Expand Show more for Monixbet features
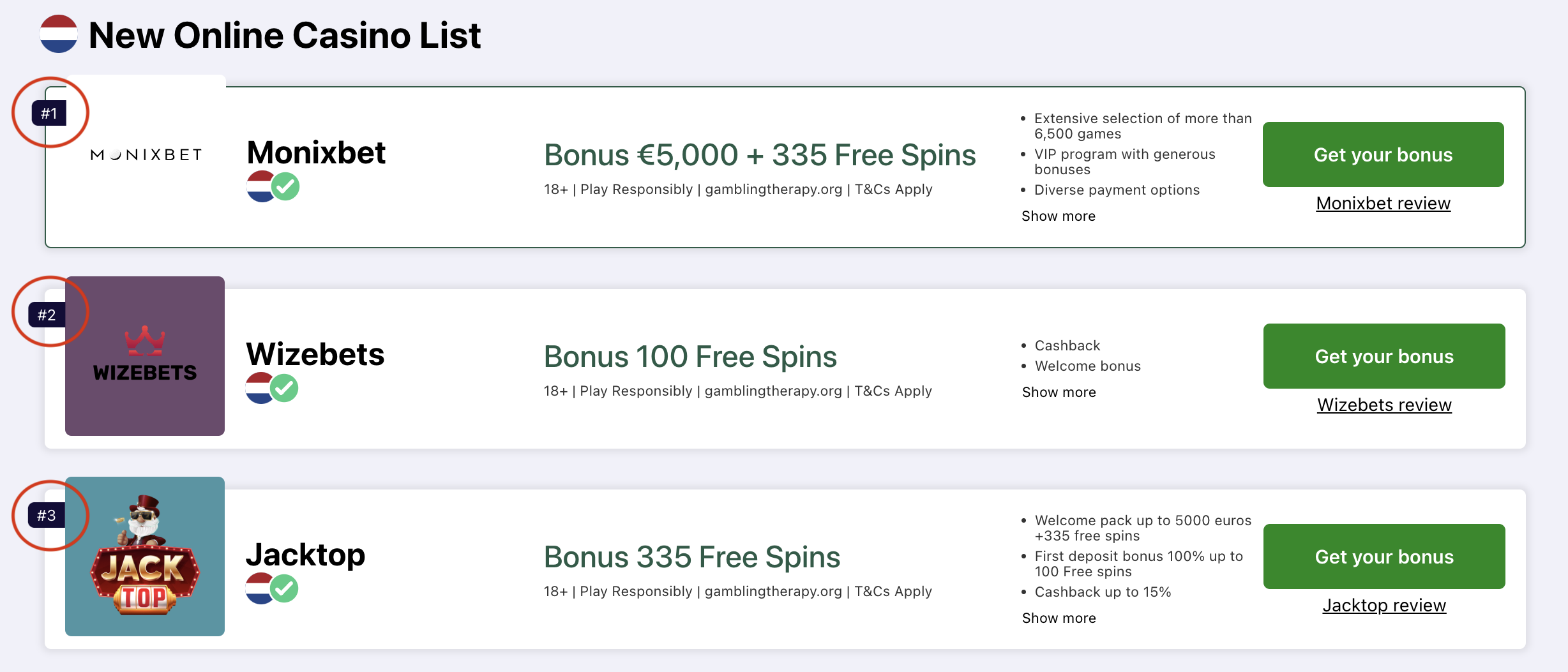The height and width of the screenshot is (672, 1568). [1059, 216]
